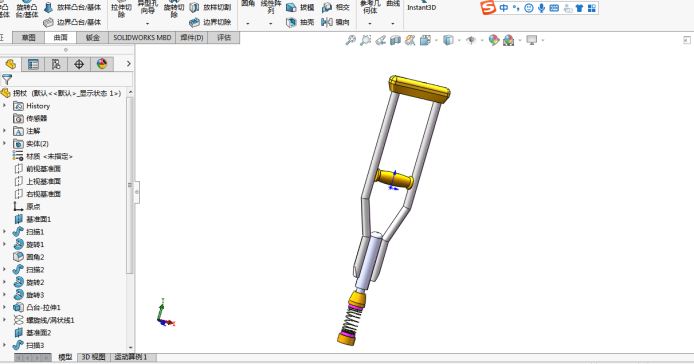Viewport: 694px width, 364px height.
Task: Switch to the 草图 sketch tab
Action: [28, 38]
